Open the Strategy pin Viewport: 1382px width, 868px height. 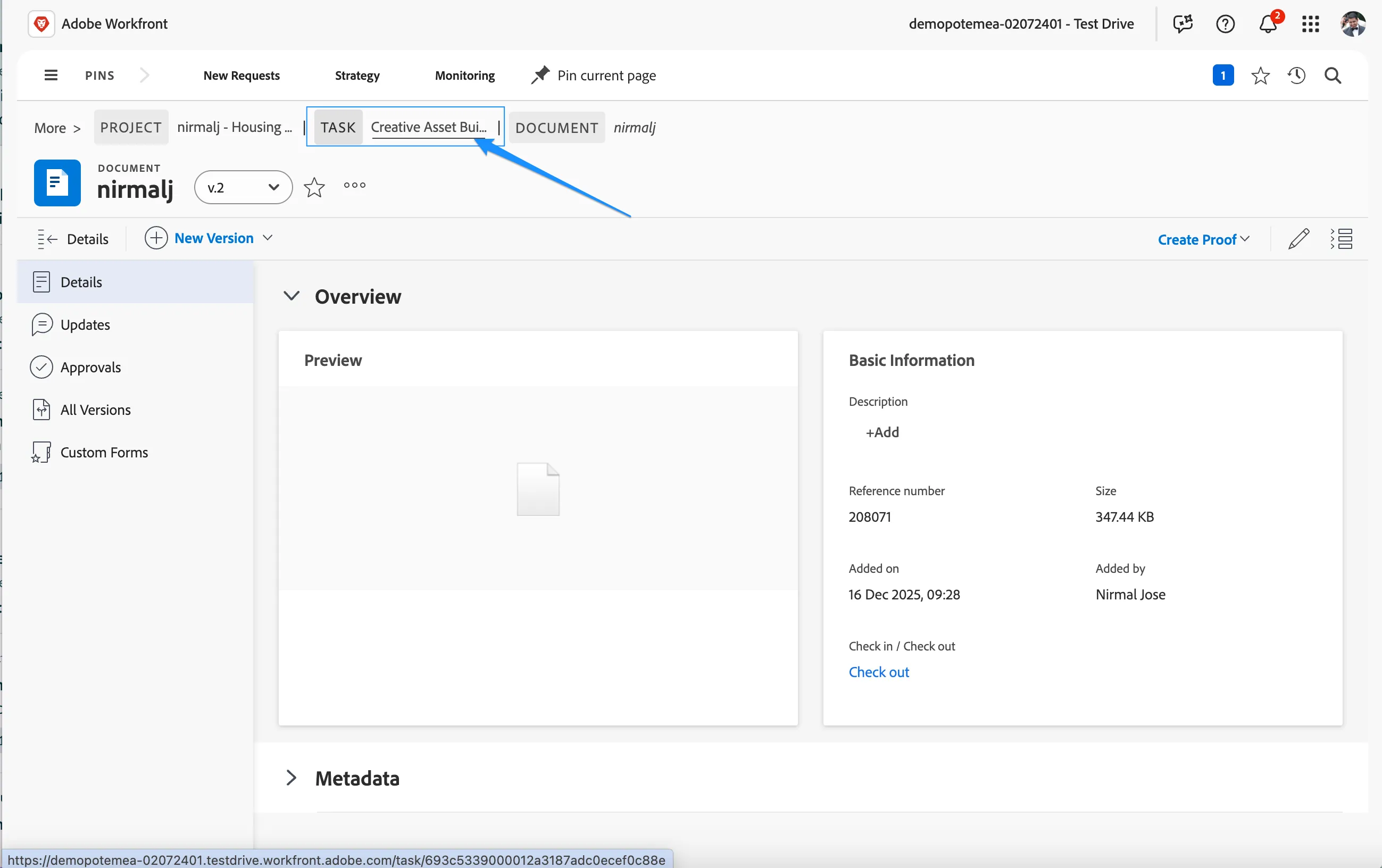point(357,75)
